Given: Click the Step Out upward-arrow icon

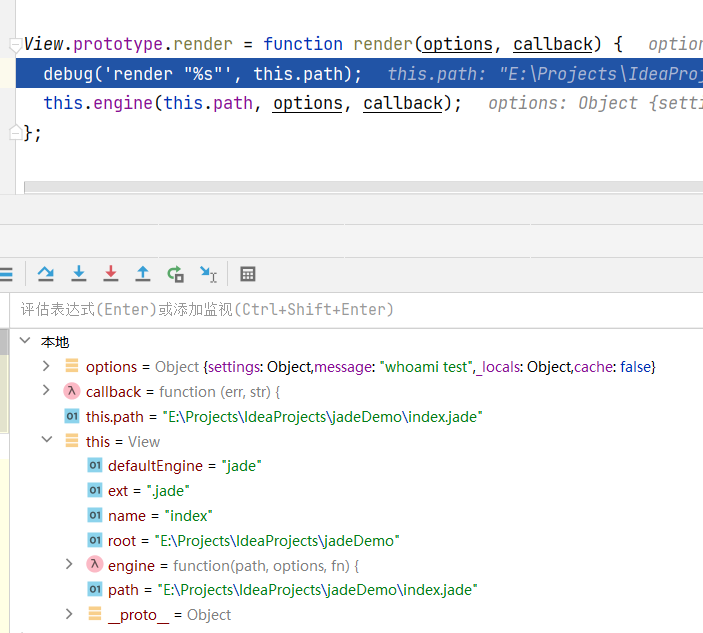Looking at the screenshot, I should click(143, 273).
